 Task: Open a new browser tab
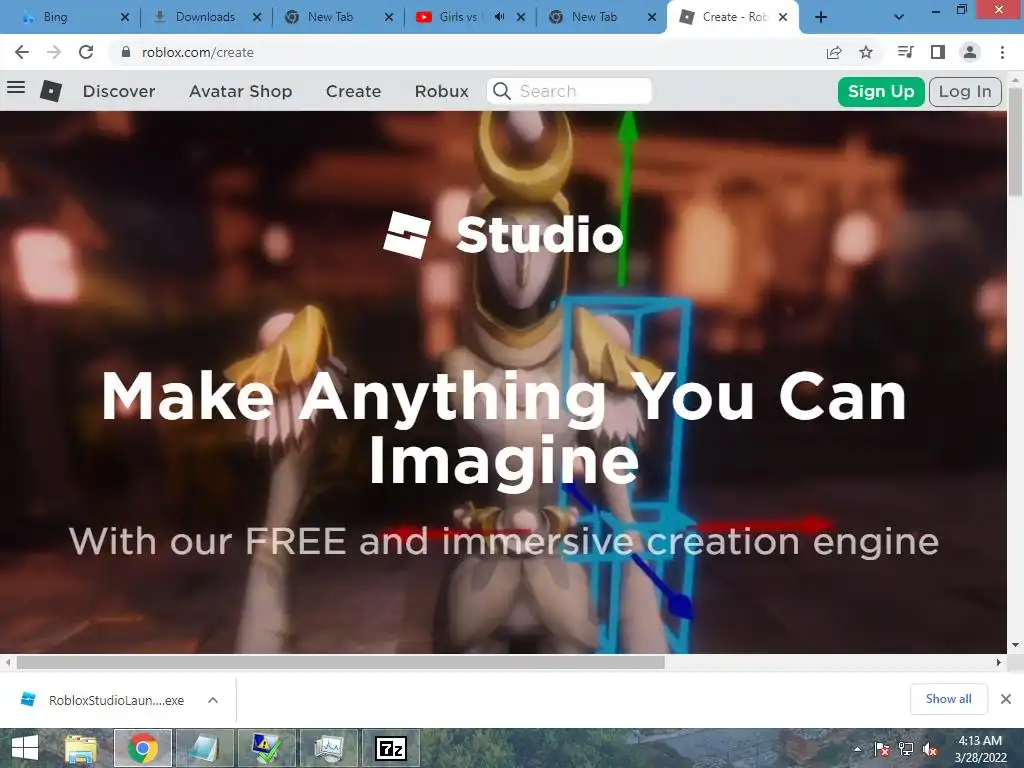coord(821,17)
